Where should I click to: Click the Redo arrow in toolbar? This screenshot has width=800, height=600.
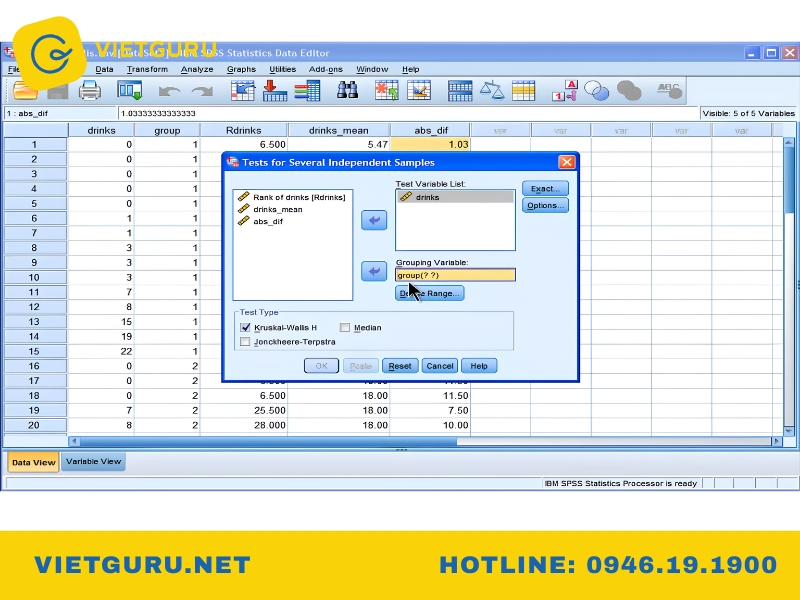click(x=203, y=91)
